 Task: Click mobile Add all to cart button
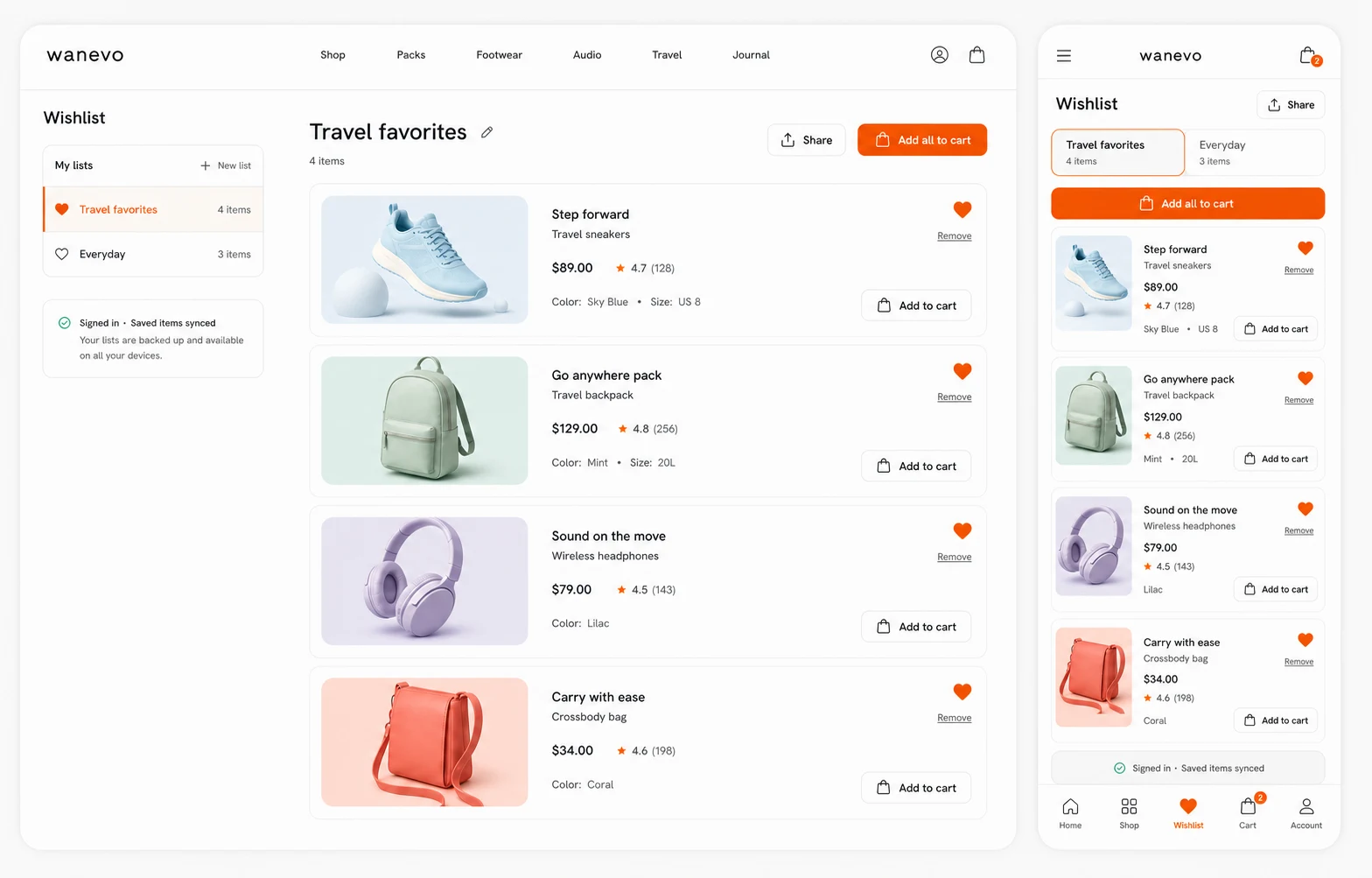click(1188, 204)
